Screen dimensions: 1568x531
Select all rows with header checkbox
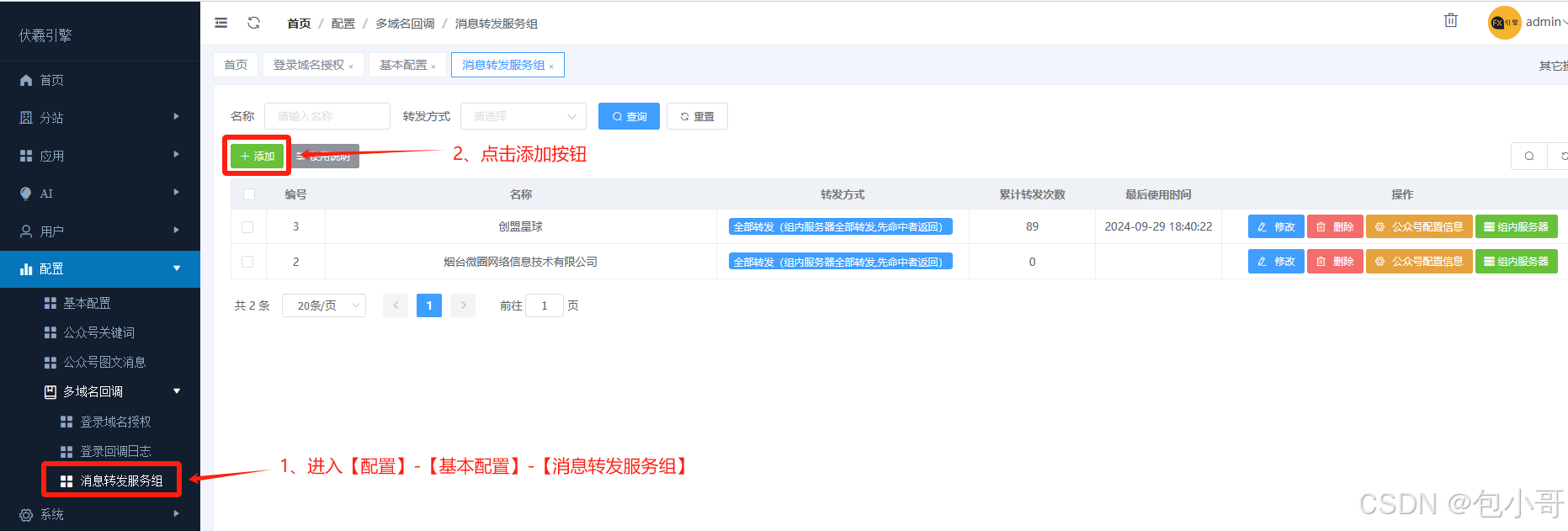pyautogui.click(x=248, y=194)
